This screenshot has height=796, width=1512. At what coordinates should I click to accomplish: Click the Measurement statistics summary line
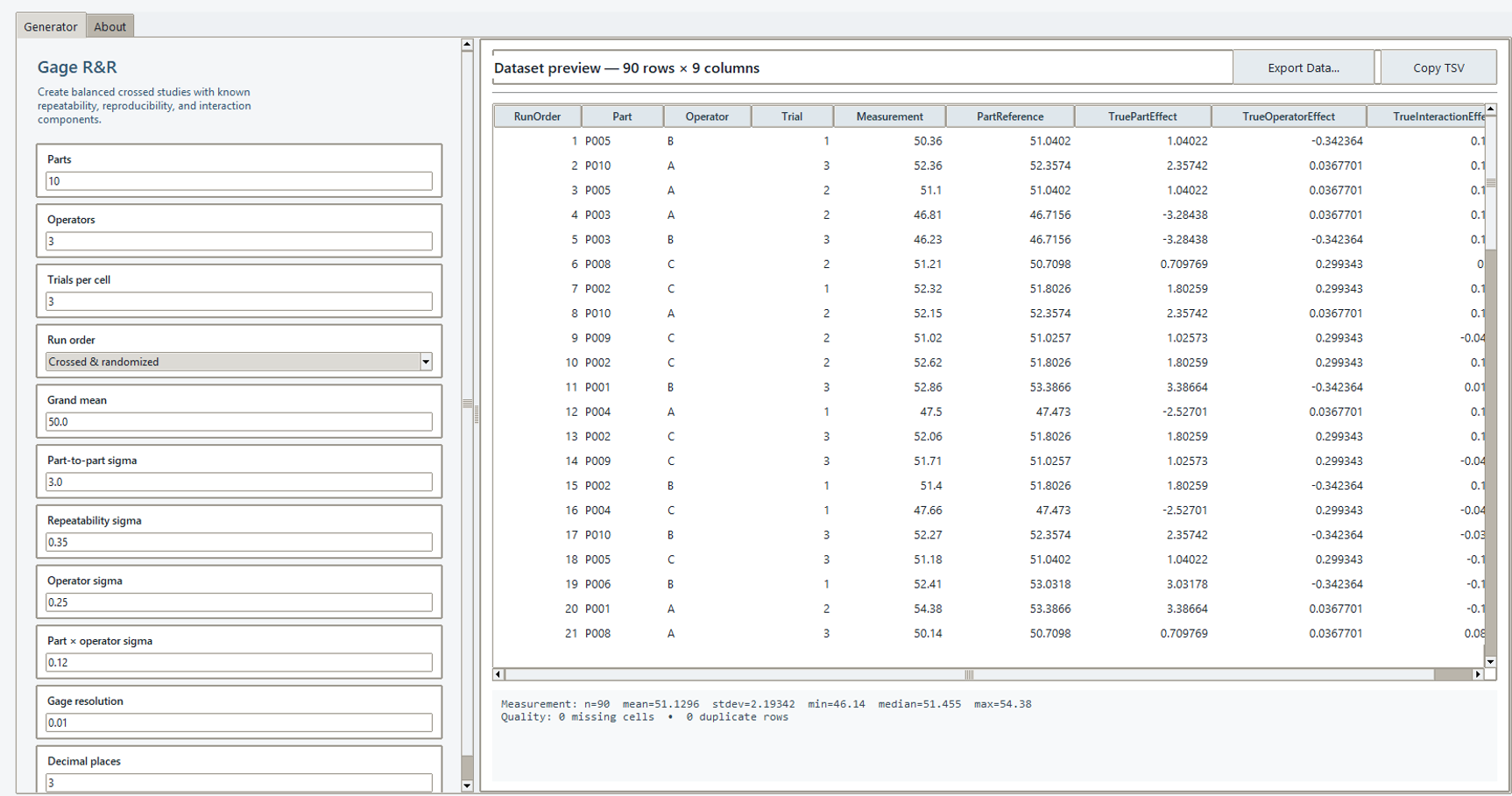766,704
